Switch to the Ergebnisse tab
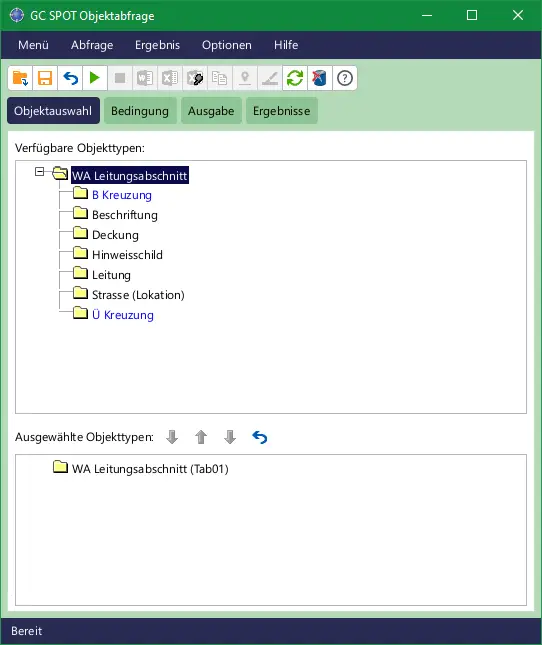542x645 pixels. tap(282, 111)
